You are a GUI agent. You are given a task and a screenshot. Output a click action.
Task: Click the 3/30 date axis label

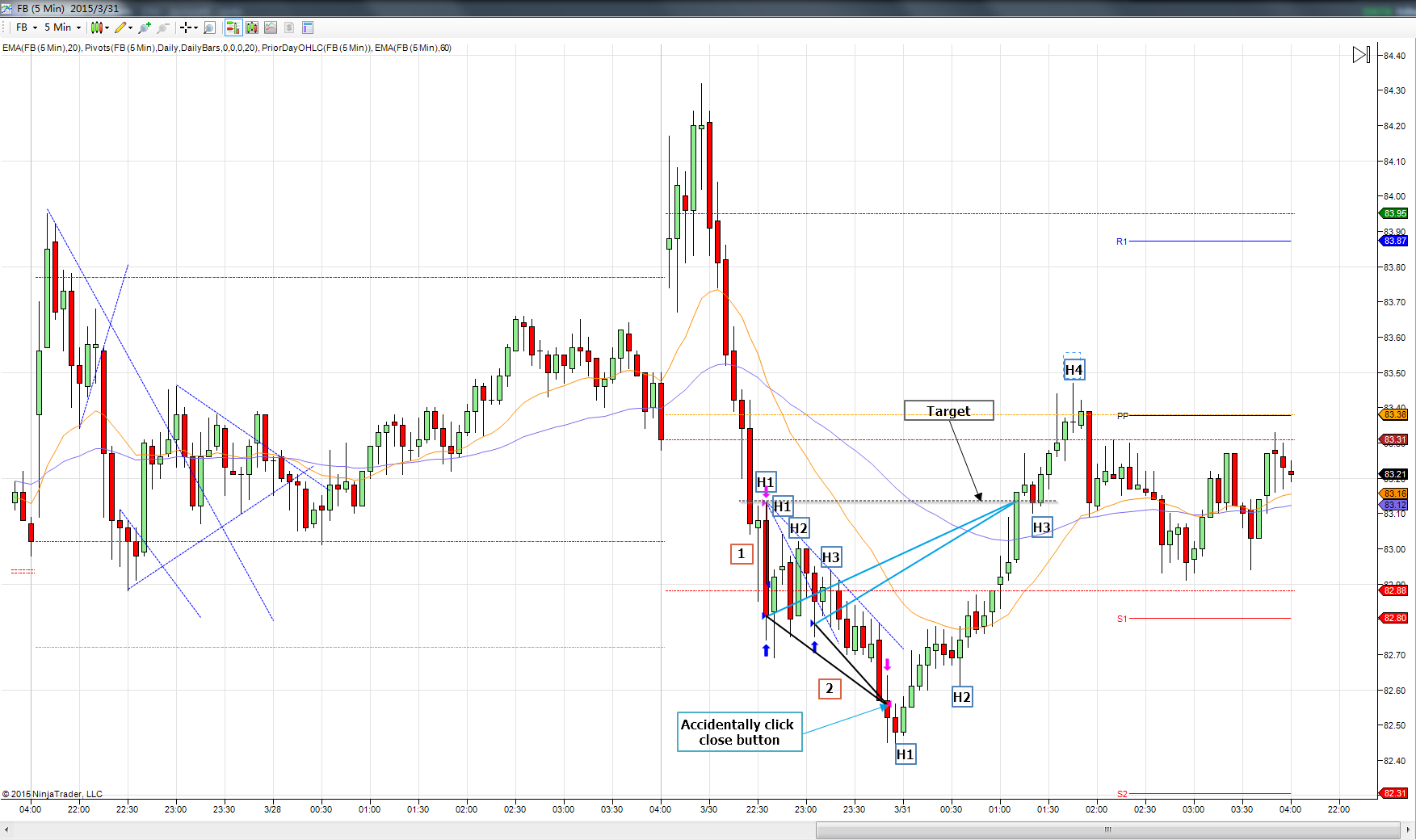coord(708,809)
